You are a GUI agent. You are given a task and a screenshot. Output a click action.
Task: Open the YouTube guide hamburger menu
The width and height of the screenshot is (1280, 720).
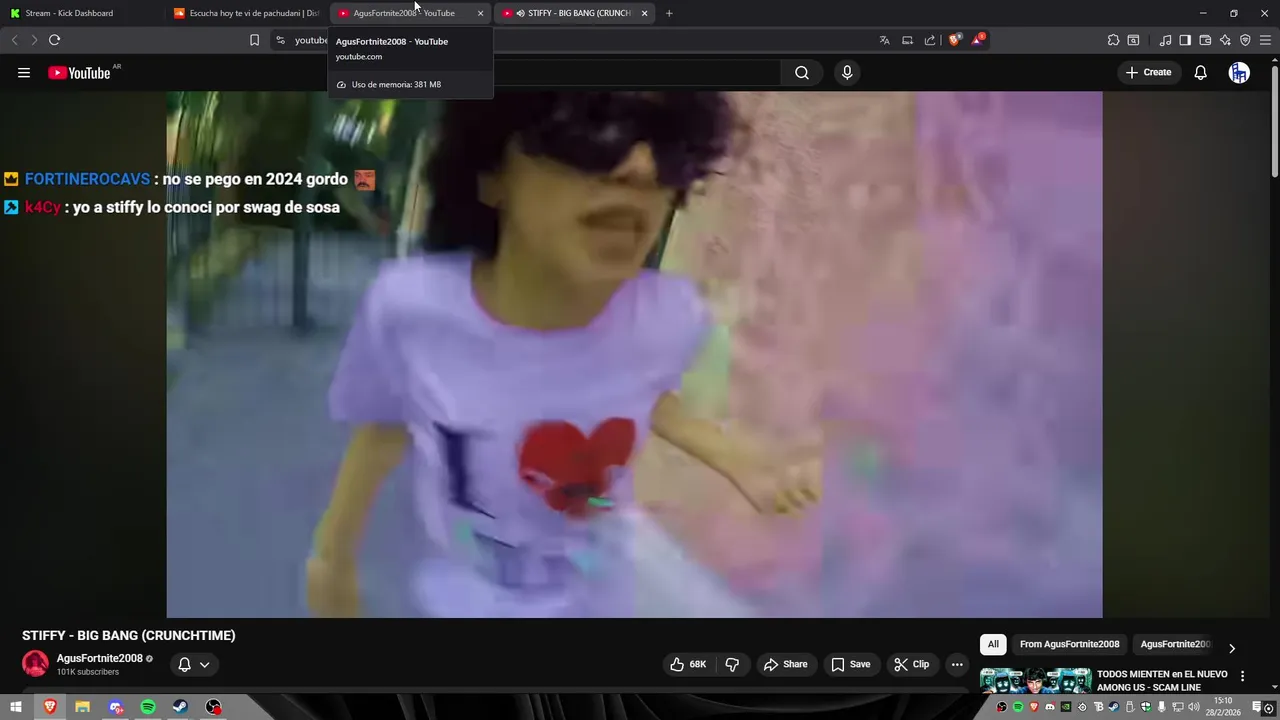[24, 72]
